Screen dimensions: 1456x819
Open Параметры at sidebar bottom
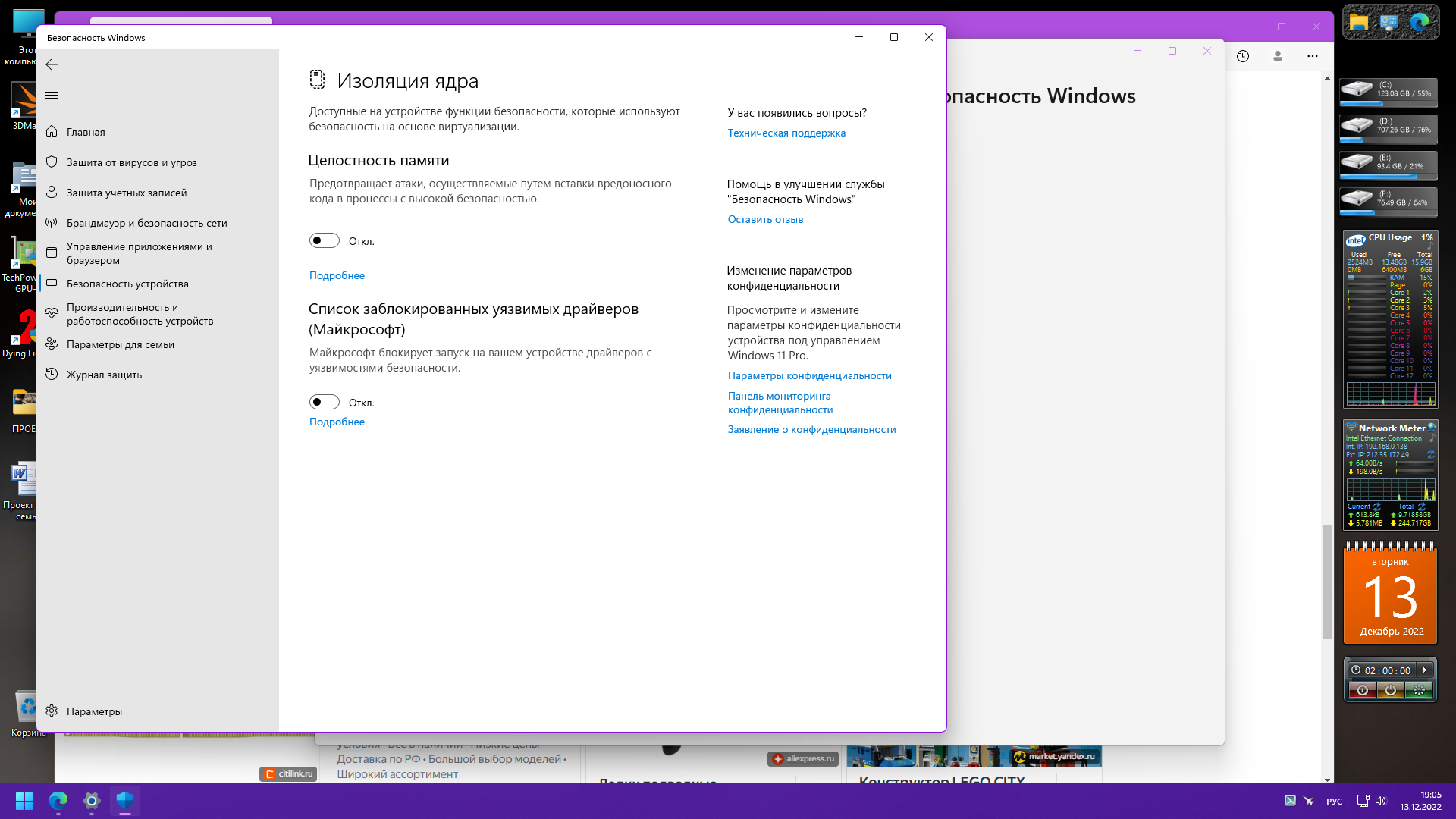tap(94, 711)
